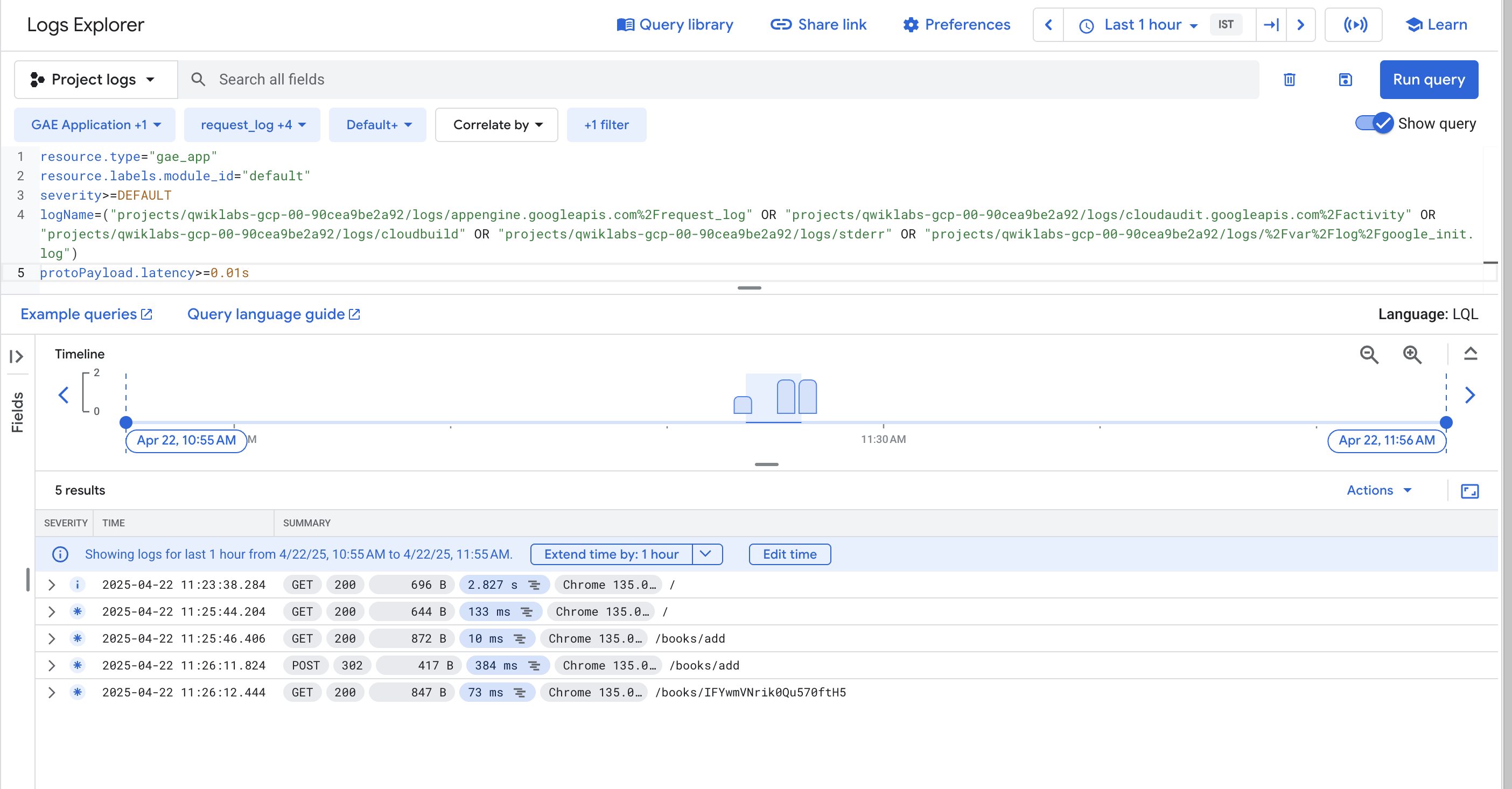
Task: Click Extend time by: 1 hour
Action: 611,554
